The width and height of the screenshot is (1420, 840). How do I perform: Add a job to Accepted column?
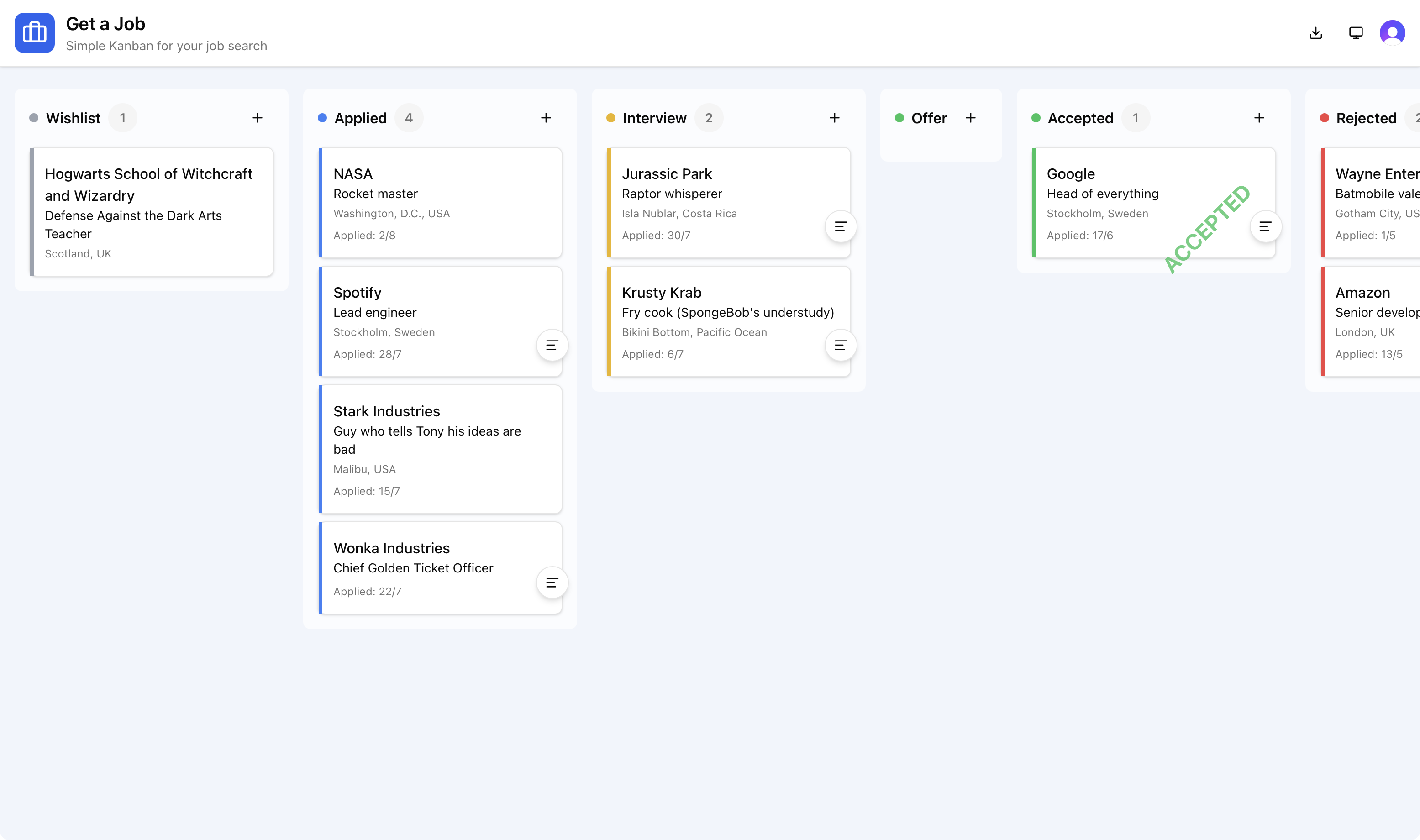click(x=1259, y=118)
